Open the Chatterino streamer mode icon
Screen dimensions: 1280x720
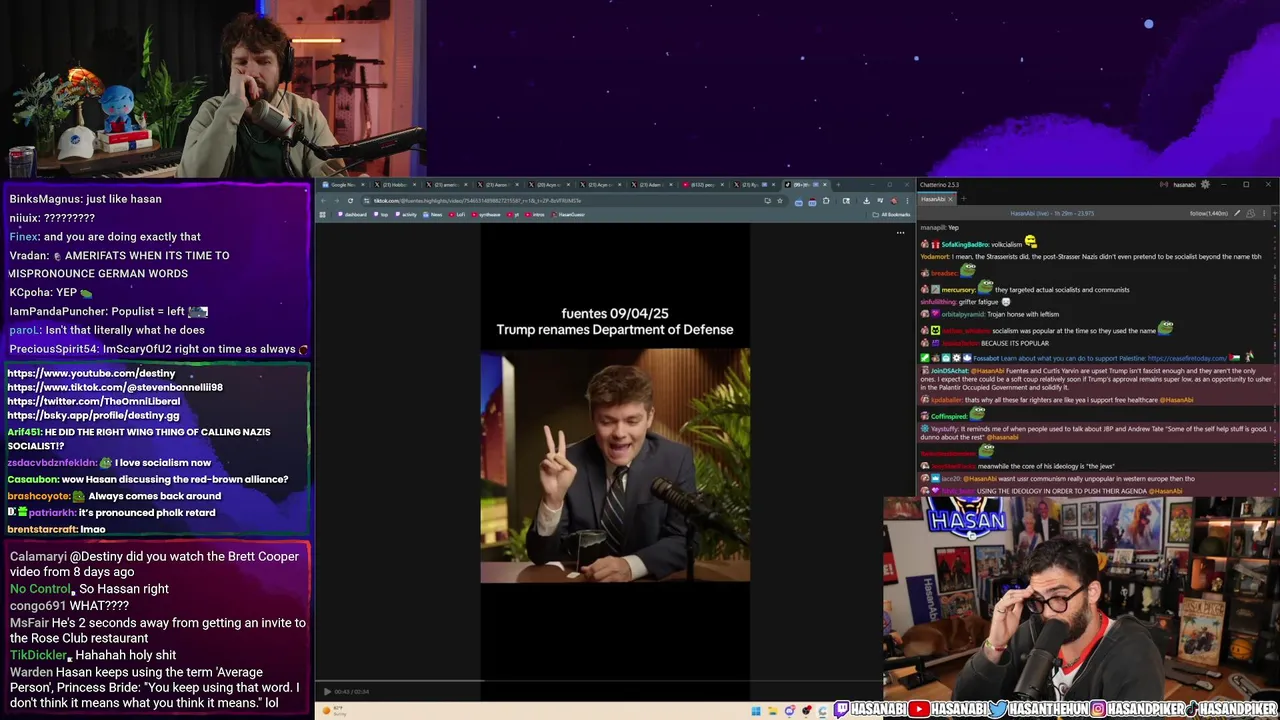[x=1164, y=184]
